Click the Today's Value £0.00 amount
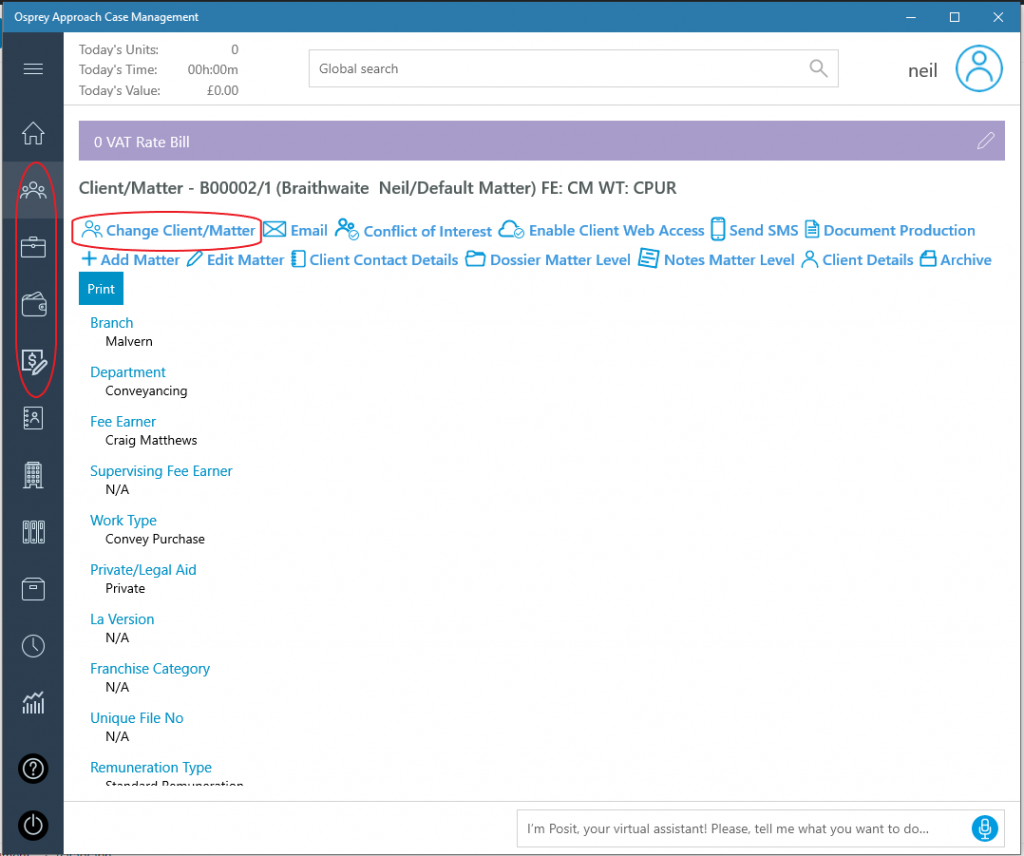 [x=223, y=91]
